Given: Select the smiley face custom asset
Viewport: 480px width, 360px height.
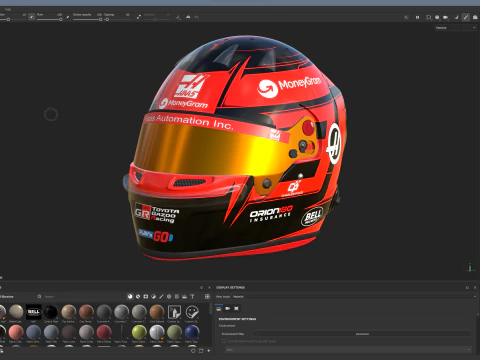Looking at the screenshot, I should coord(192,312).
